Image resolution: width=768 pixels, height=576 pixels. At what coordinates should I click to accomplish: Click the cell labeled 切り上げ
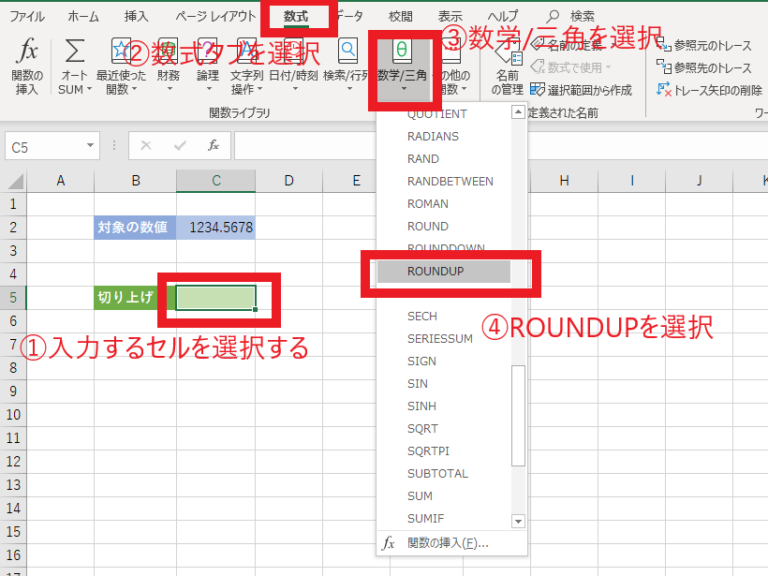(135, 298)
